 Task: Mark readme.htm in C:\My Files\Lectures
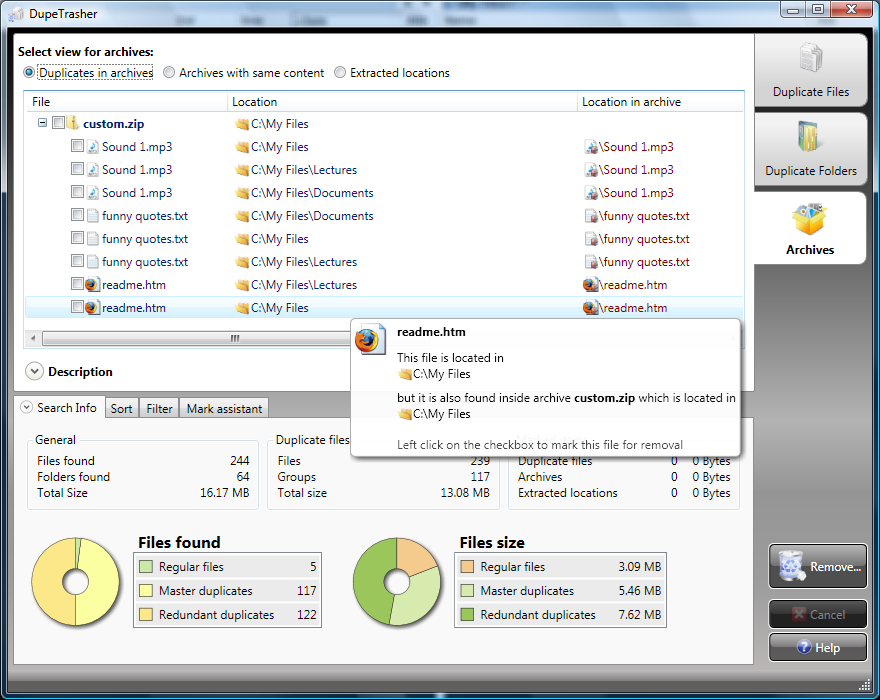point(77,284)
